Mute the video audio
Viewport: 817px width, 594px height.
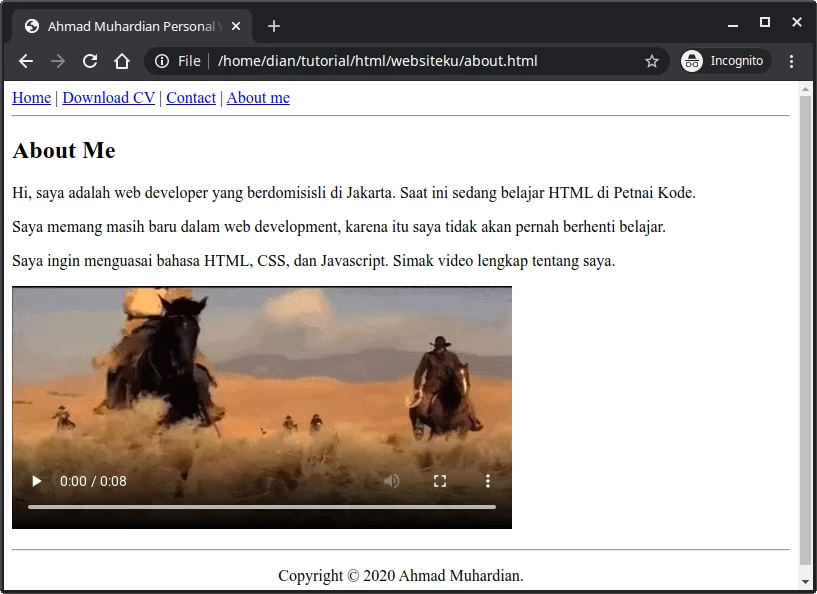pyautogui.click(x=392, y=481)
